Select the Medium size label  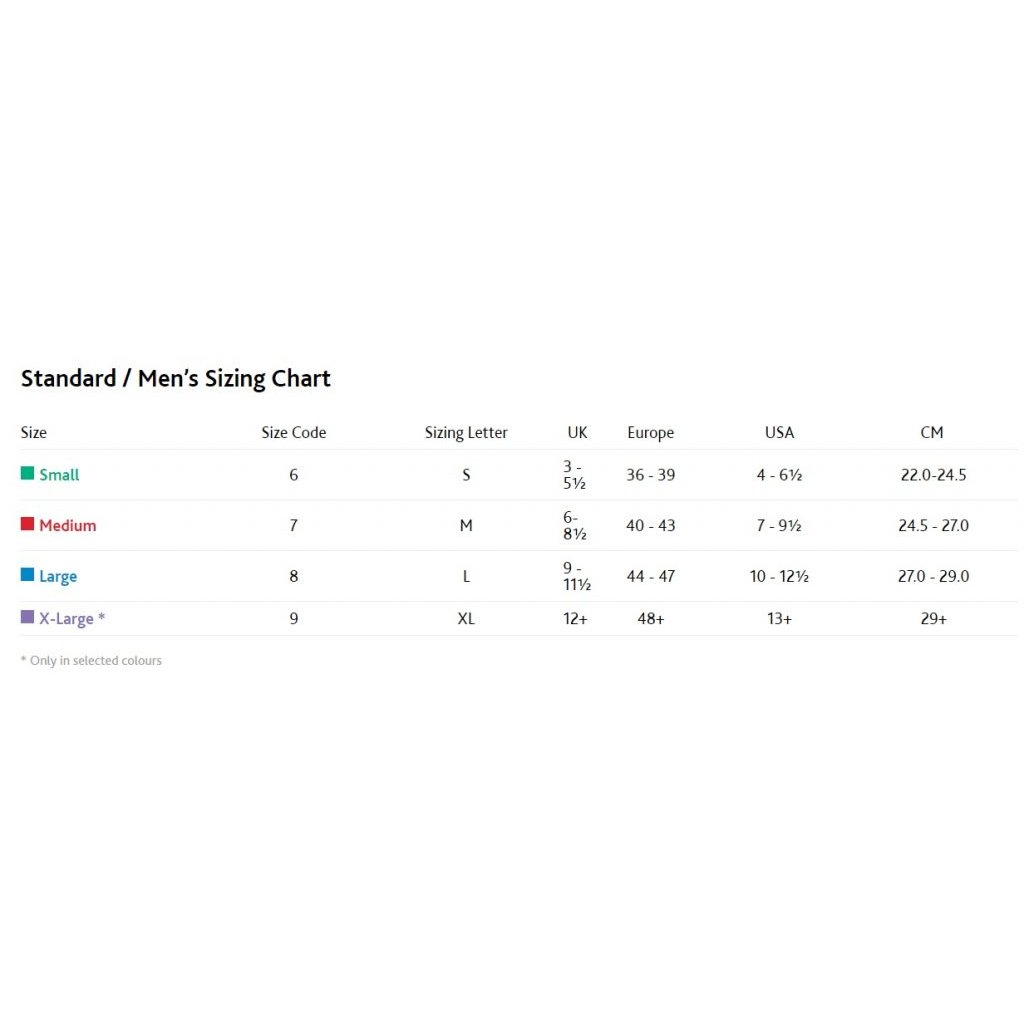point(68,526)
